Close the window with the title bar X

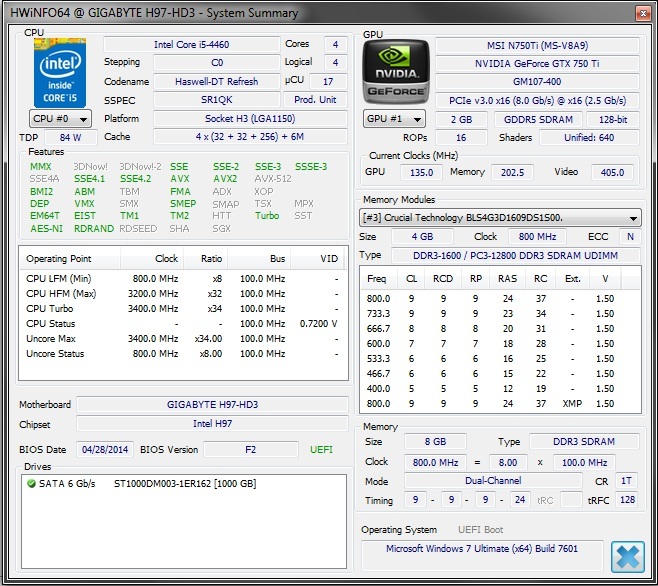[x=642, y=13]
